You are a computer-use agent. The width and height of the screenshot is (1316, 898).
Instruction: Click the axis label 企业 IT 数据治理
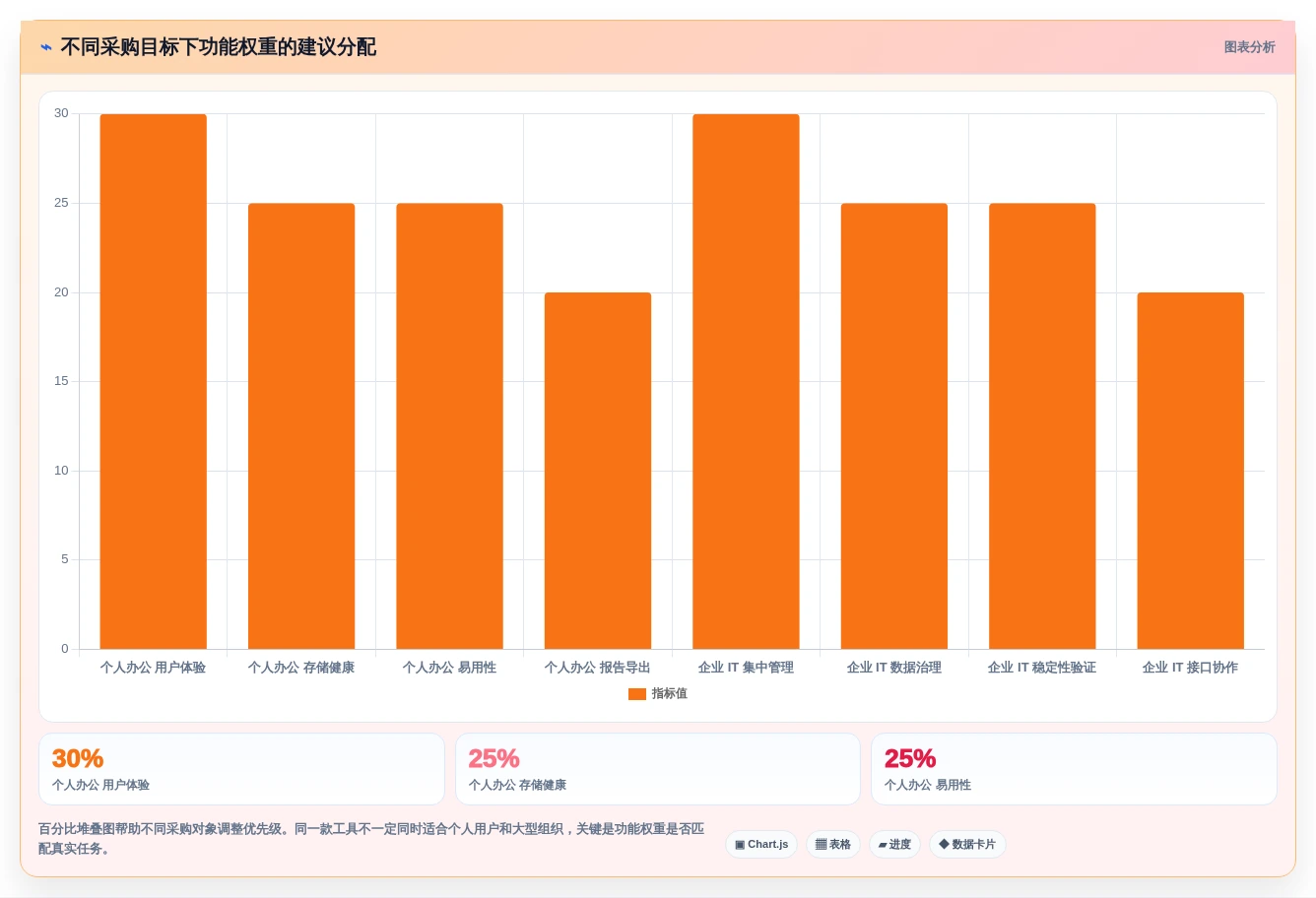pos(894,668)
